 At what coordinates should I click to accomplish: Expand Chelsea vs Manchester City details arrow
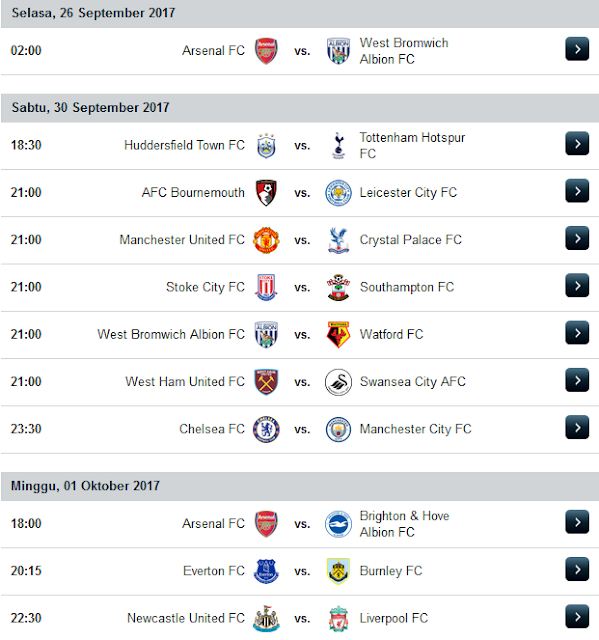[577, 427]
